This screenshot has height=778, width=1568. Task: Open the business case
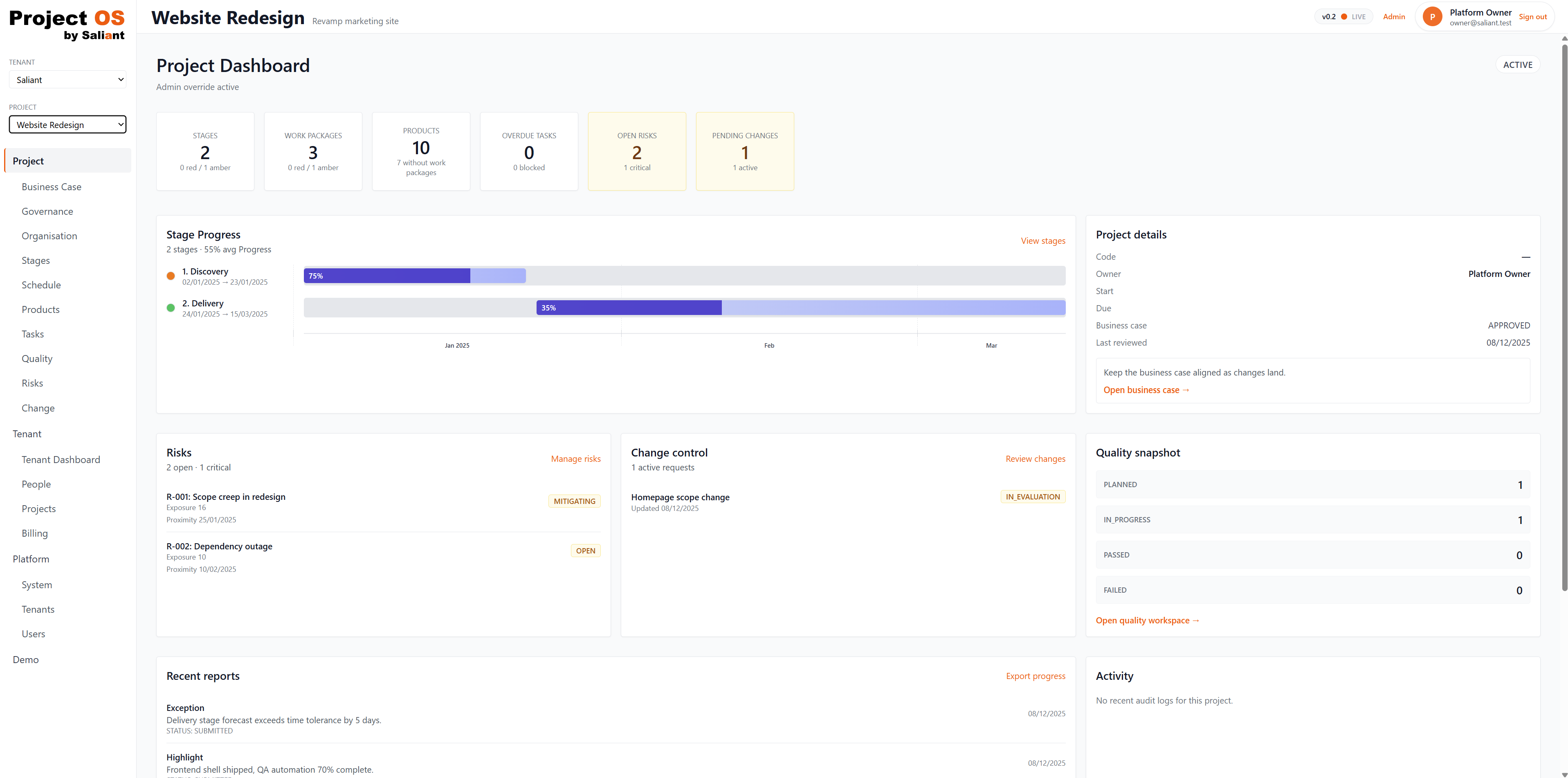pyautogui.click(x=1146, y=389)
